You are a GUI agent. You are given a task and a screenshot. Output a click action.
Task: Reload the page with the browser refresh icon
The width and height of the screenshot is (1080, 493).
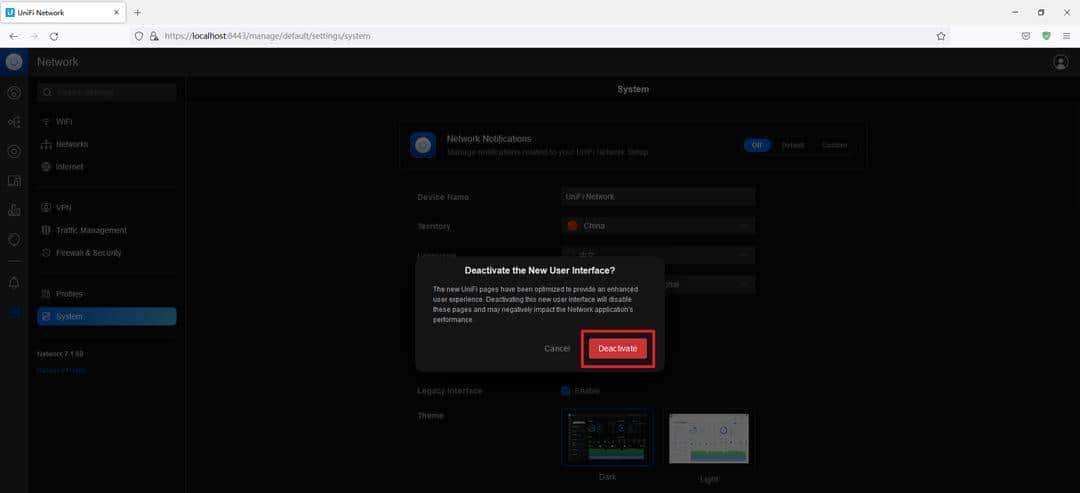pyautogui.click(x=54, y=36)
